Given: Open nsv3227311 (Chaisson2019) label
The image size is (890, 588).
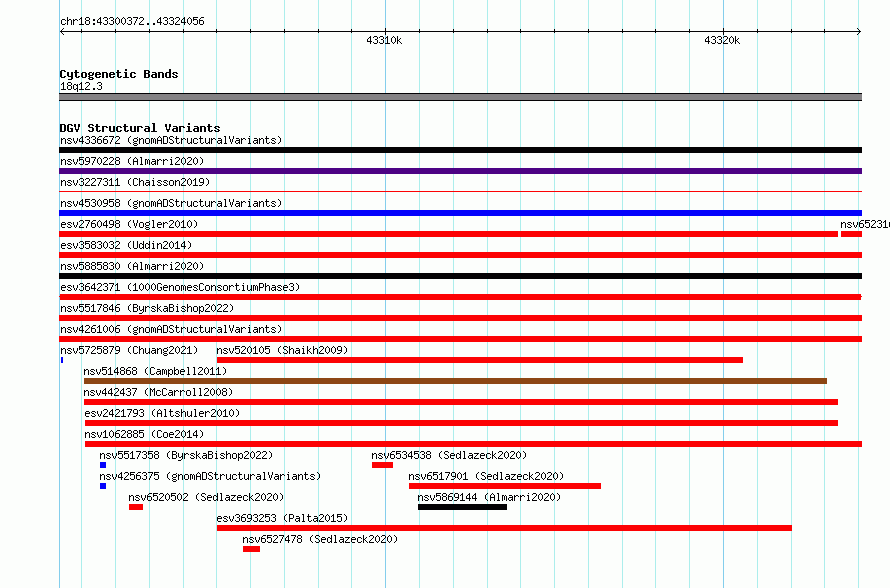Looking at the screenshot, I should pyautogui.click(x=135, y=182).
